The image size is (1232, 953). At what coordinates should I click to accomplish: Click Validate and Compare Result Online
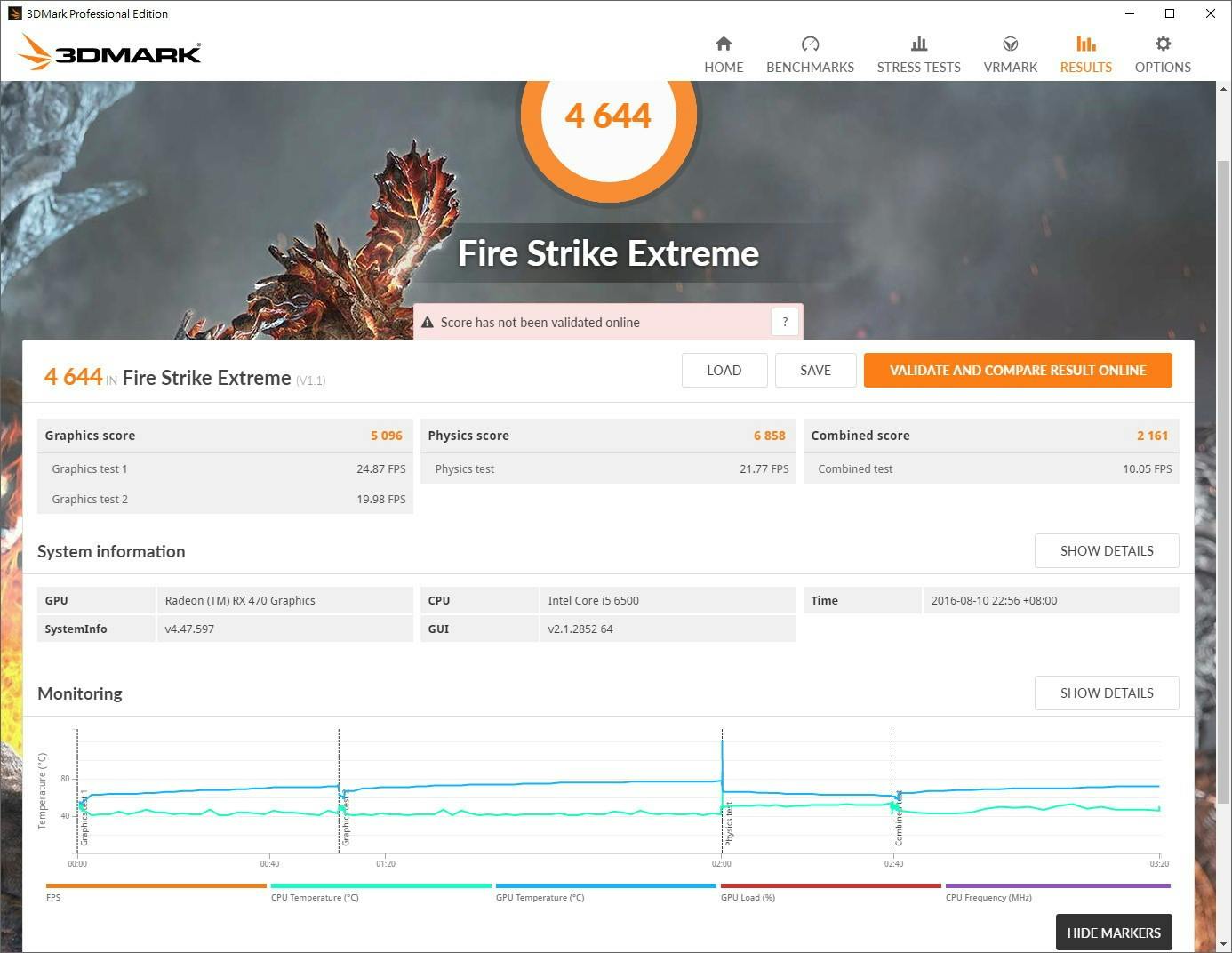tap(1017, 371)
